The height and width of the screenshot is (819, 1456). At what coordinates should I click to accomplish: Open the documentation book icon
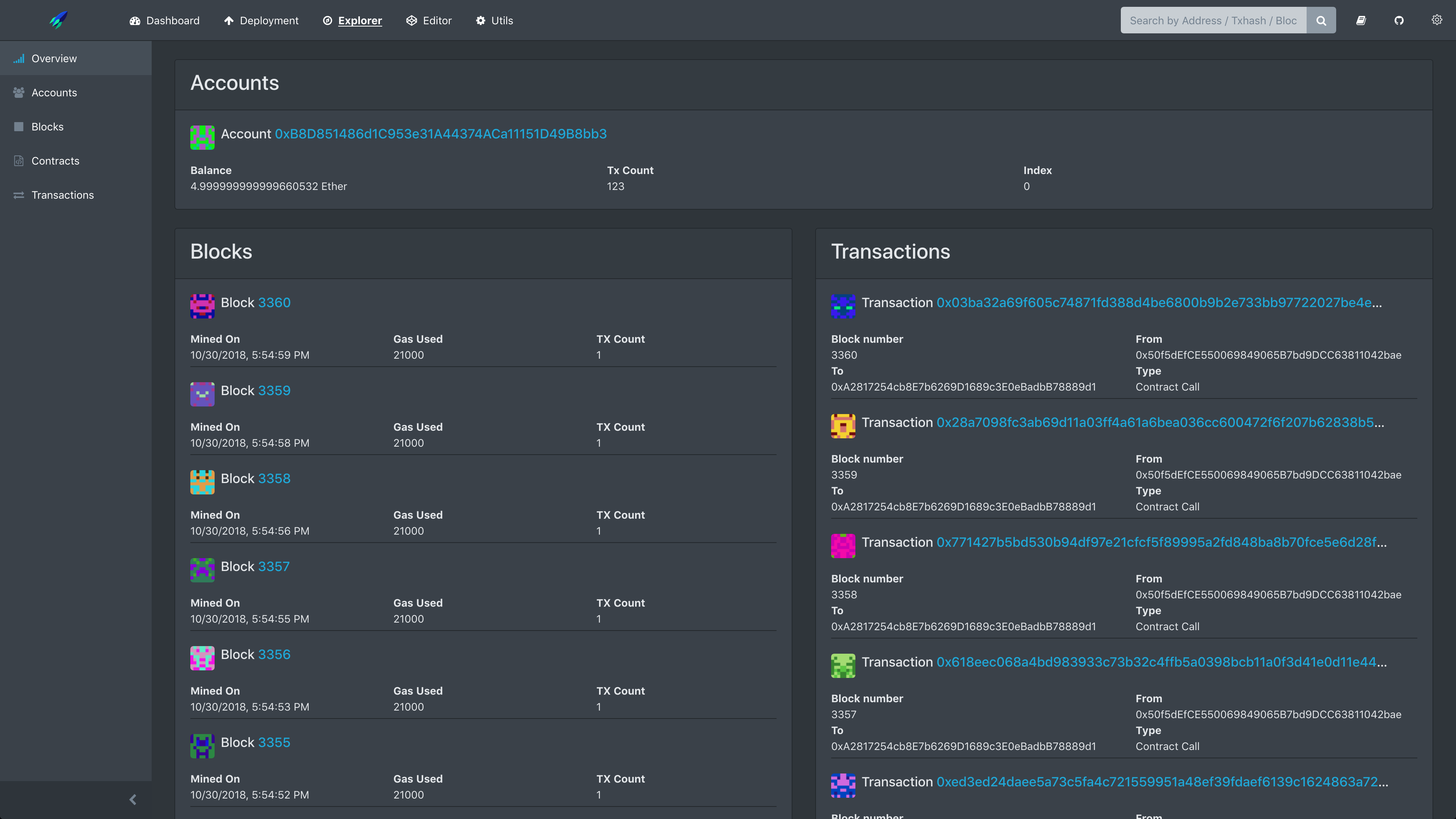(x=1361, y=20)
